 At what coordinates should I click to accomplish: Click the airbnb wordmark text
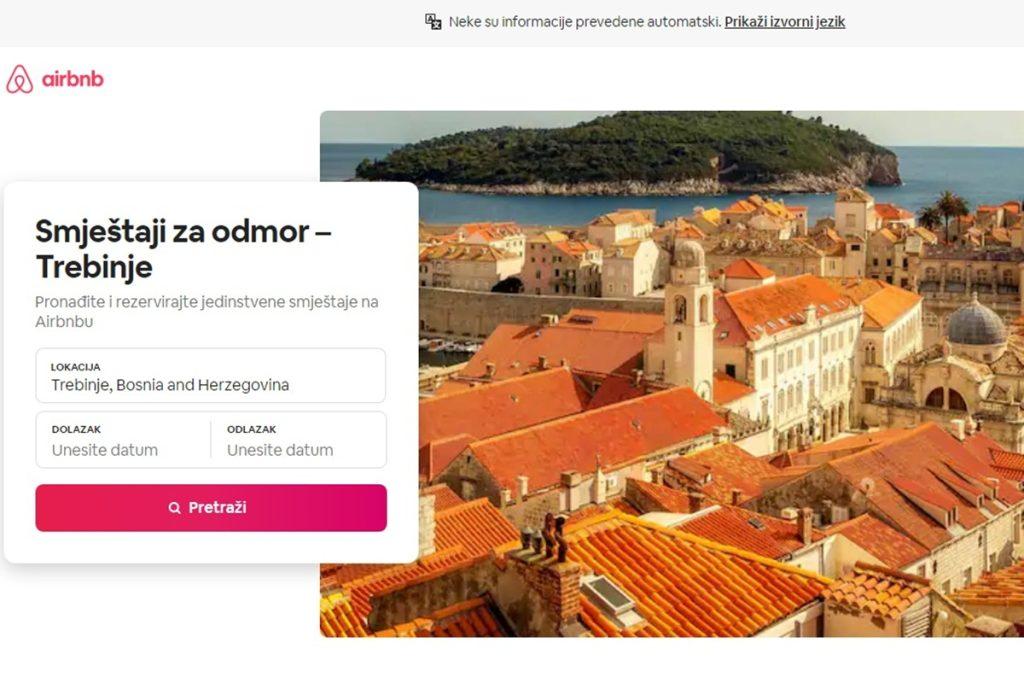click(72, 80)
